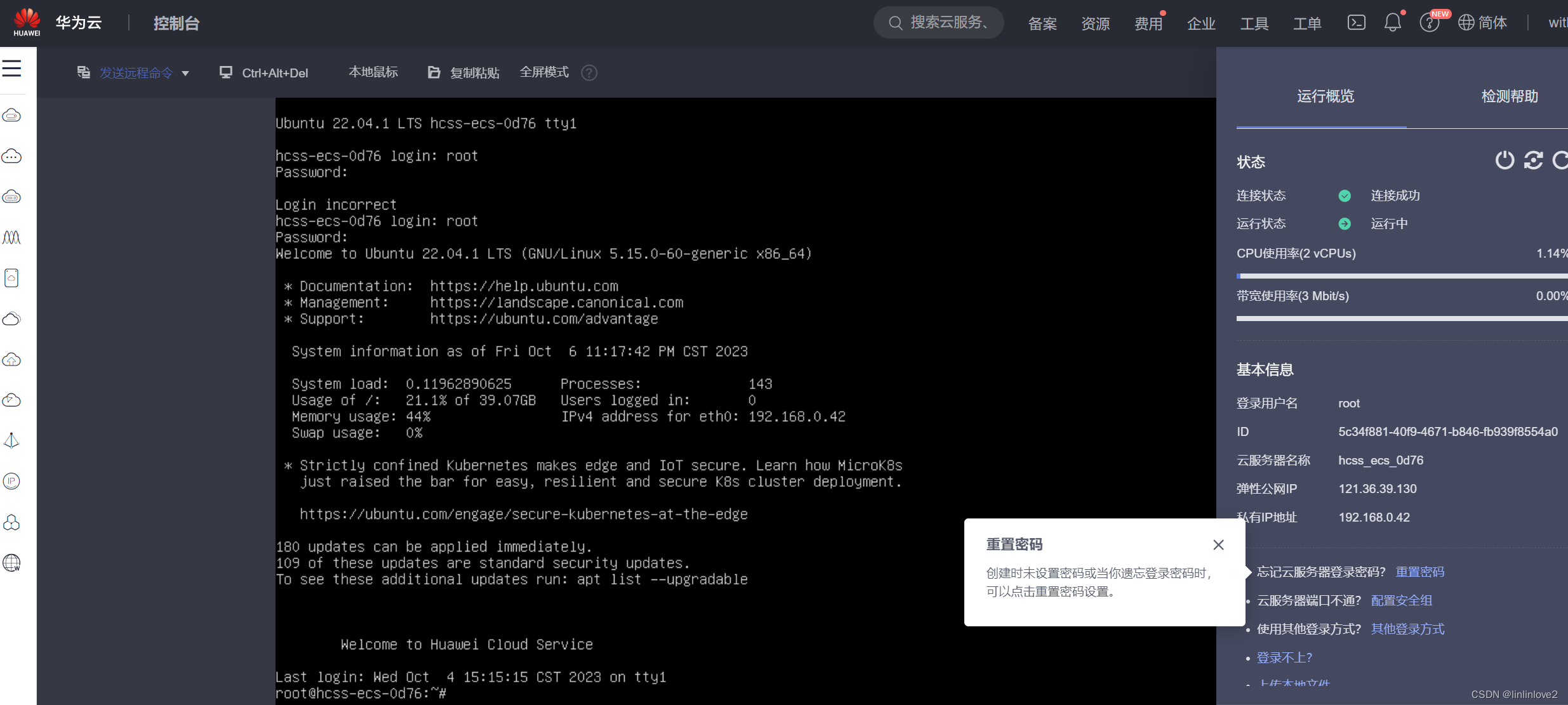Click the server name hcss_ecs_0d76
Image resolution: width=1568 pixels, height=705 pixels.
[x=1381, y=460]
